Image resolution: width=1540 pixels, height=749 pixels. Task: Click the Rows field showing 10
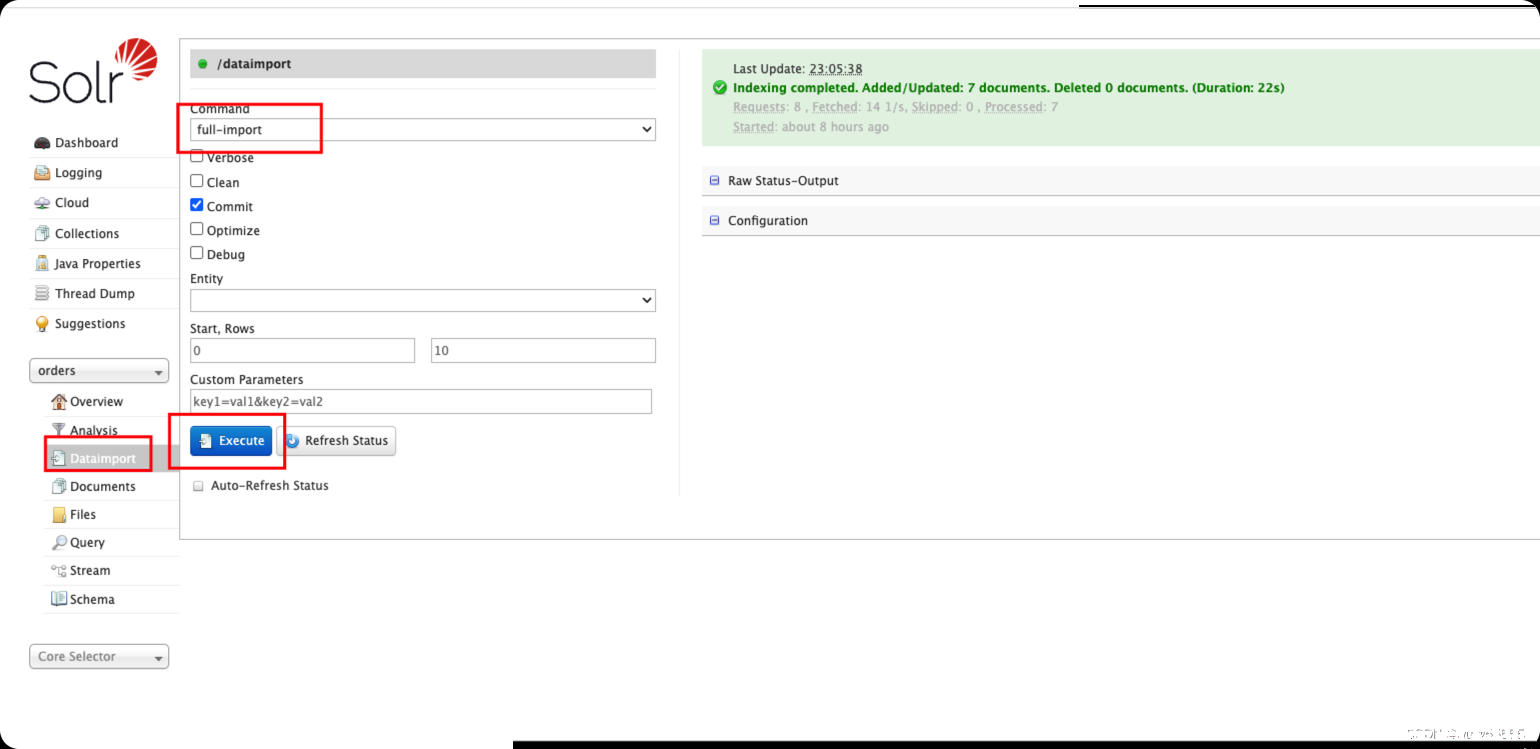(x=543, y=351)
